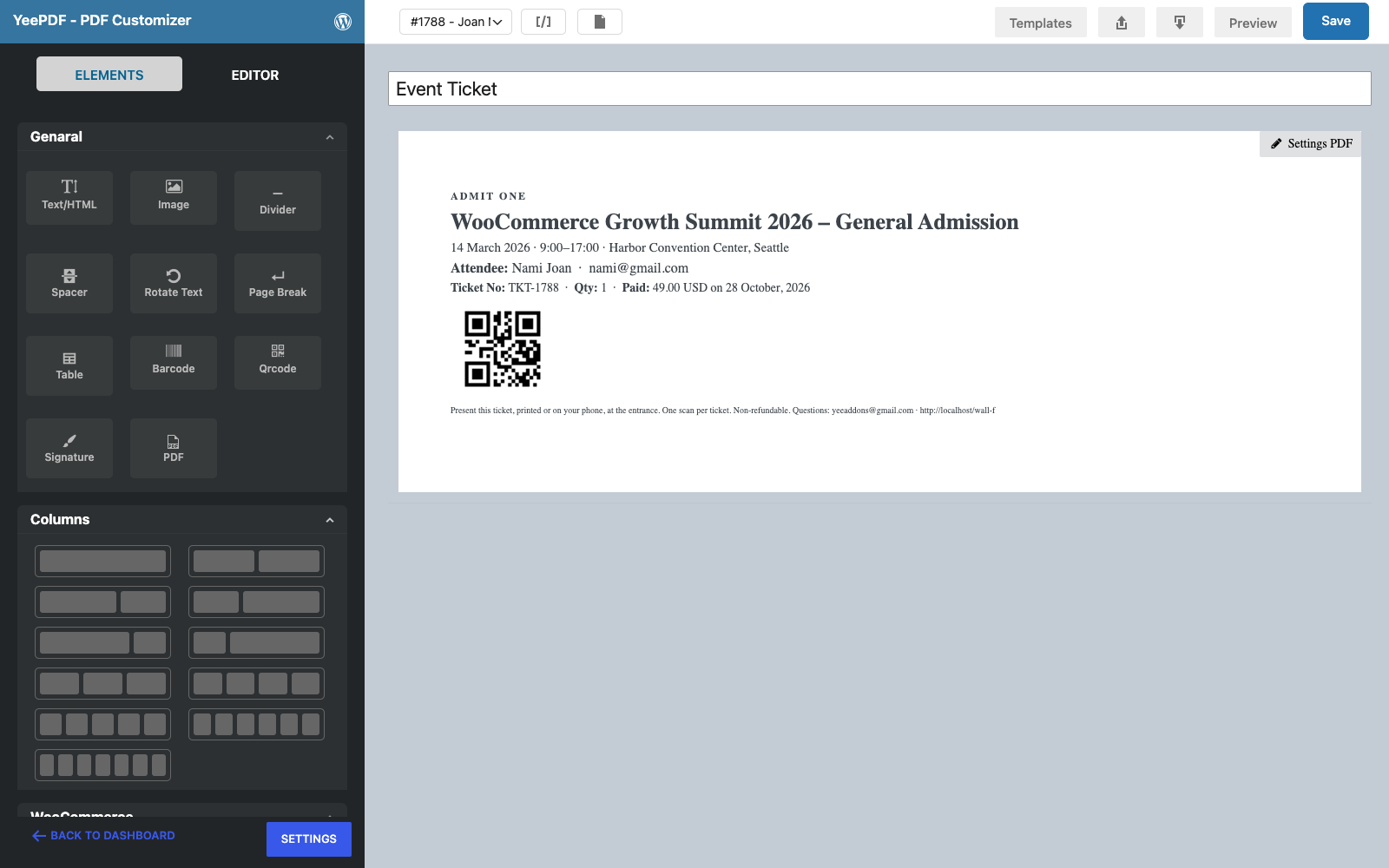This screenshot has height=868, width=1389.
Task: Click the blue SETTINGS button
Action: click(x=309, y=839)
